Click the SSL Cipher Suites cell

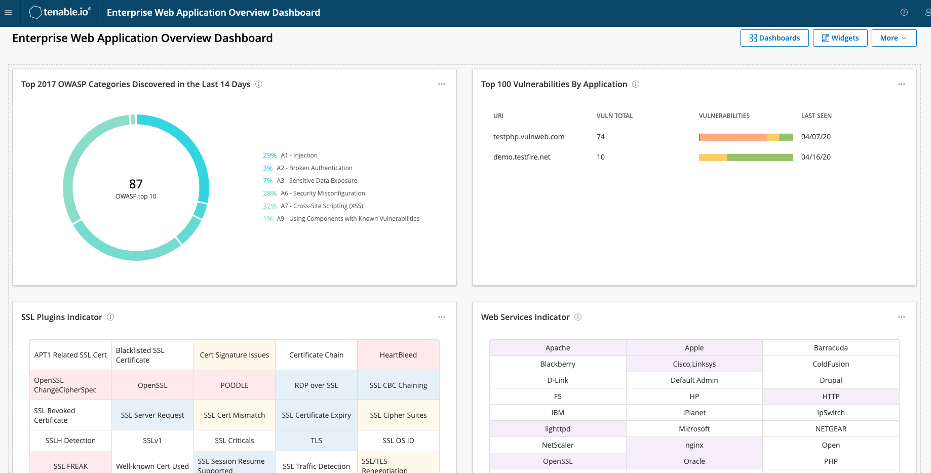coord(398,415)
